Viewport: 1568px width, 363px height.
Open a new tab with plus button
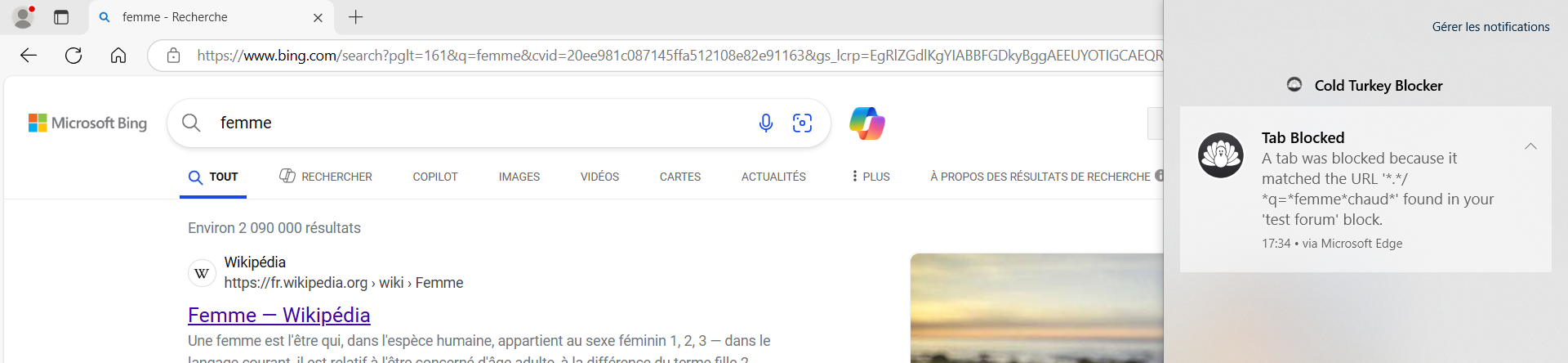356,17
